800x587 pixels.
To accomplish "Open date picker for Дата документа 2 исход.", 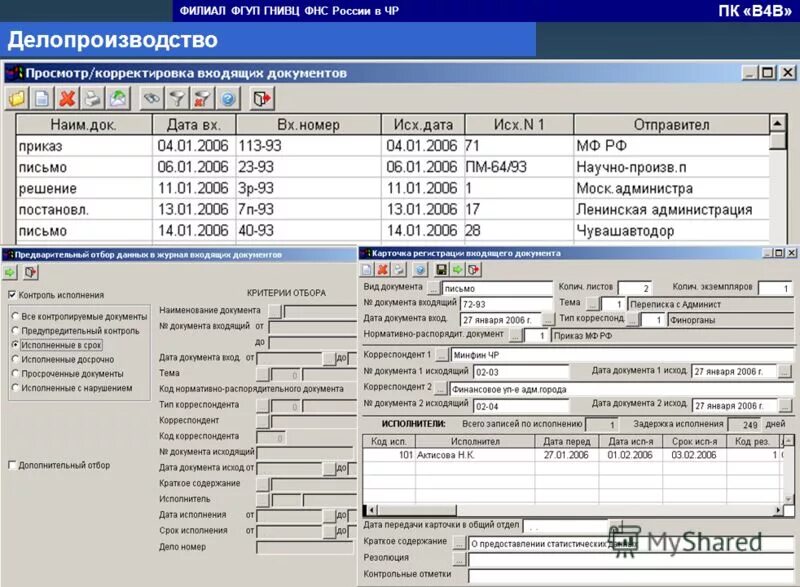I will 785,405.
